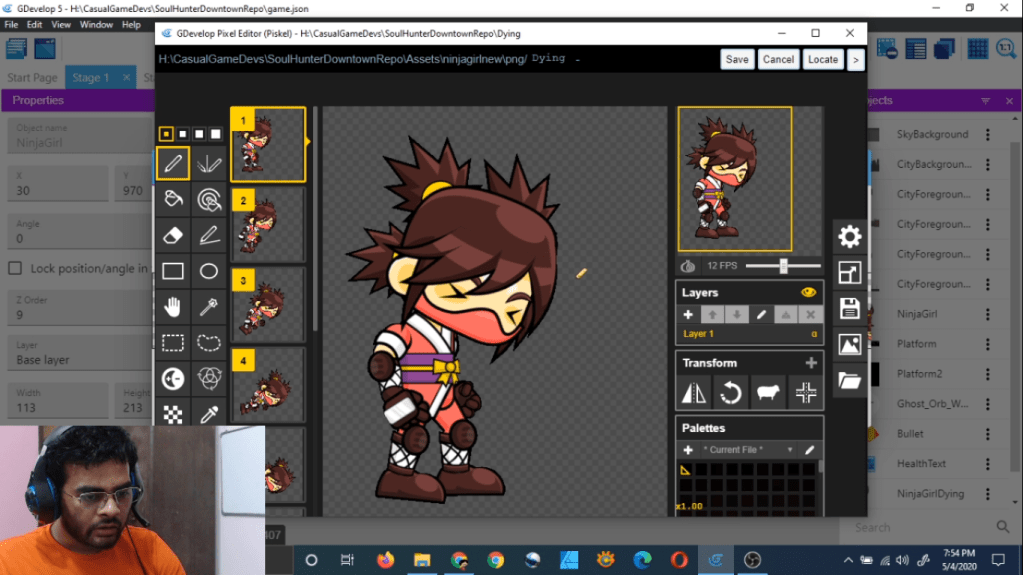The height and width of the screenshot is (575, 1023).
Task: Enable the Lock position/angle checkbox
Action: pos(15,268)
